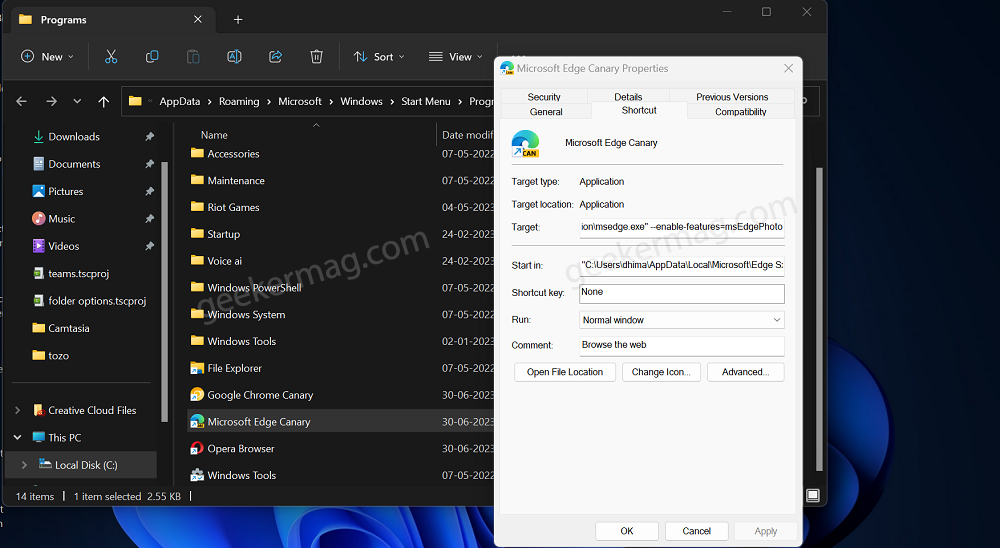
Task: Open recent locations chevron
Action: [x=77, y=101]
